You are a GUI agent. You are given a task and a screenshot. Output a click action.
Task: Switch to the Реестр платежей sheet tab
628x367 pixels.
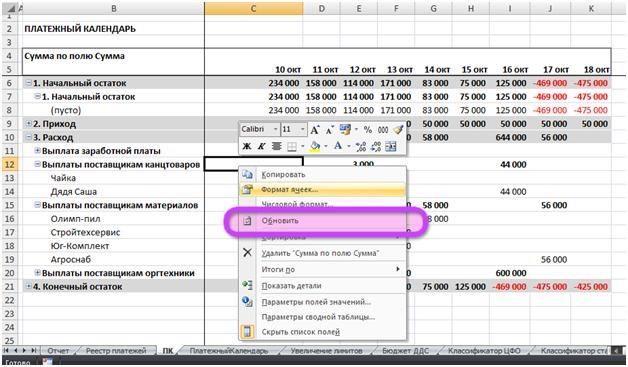coord(116,351)
